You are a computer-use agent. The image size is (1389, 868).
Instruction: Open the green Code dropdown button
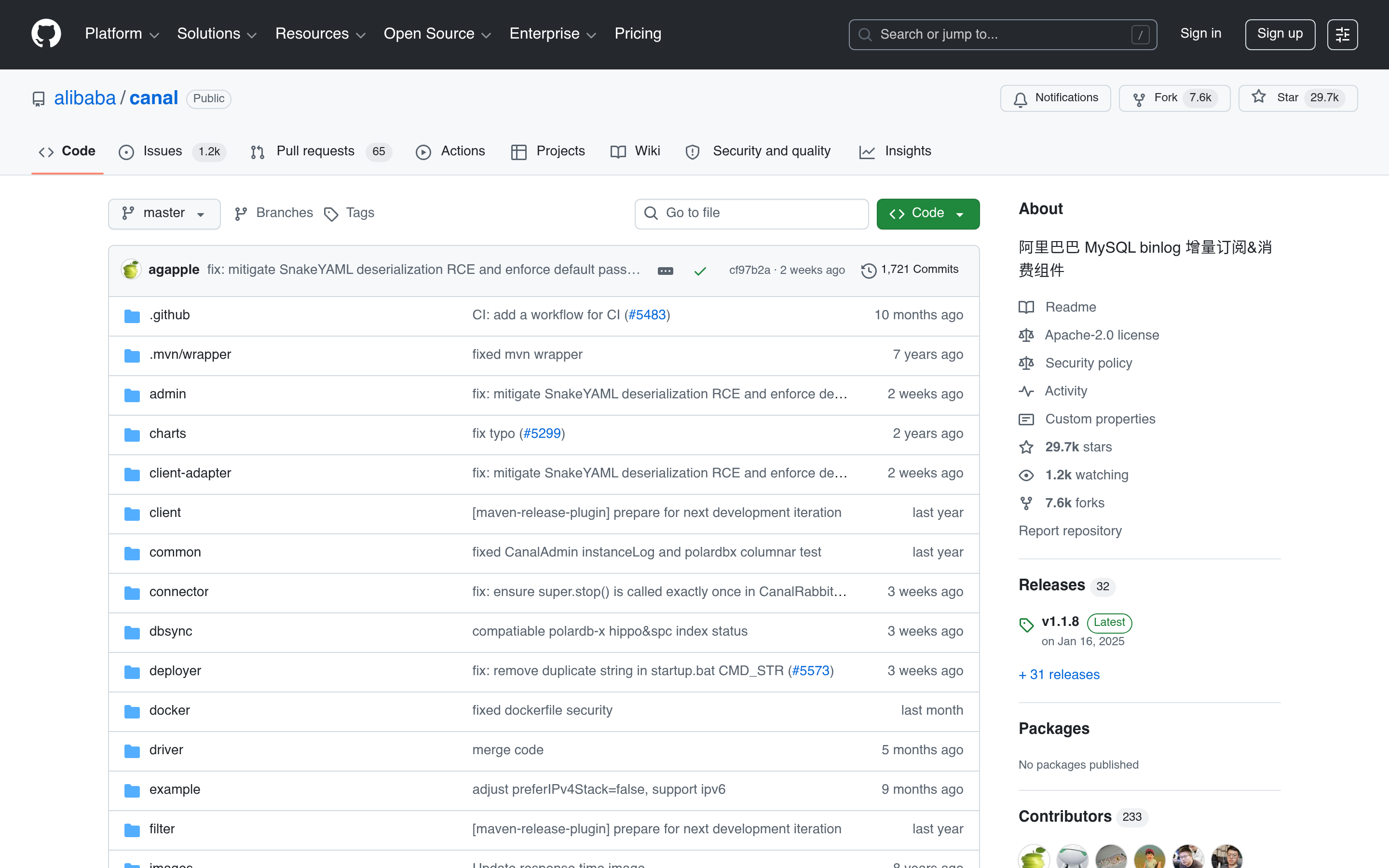927,214
